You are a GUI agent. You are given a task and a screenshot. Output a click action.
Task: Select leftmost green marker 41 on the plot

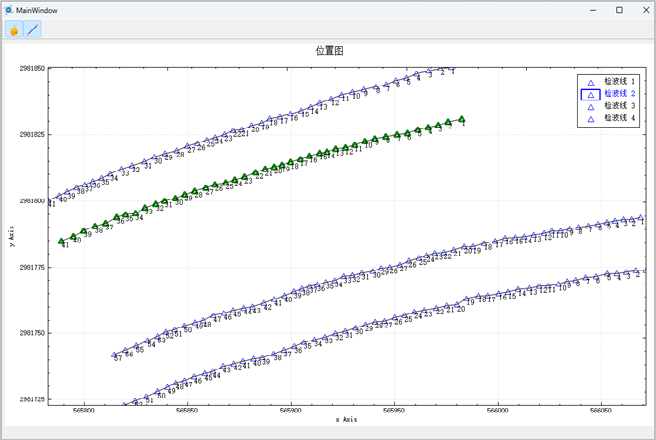pyautogui.click(x=62, y=241)
